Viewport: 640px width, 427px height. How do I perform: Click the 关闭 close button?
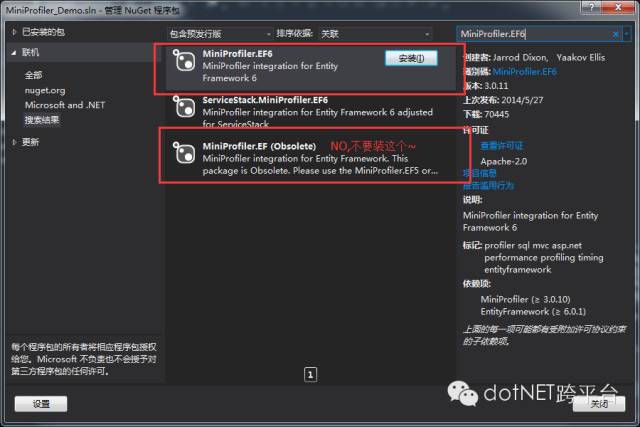[599, 403]
